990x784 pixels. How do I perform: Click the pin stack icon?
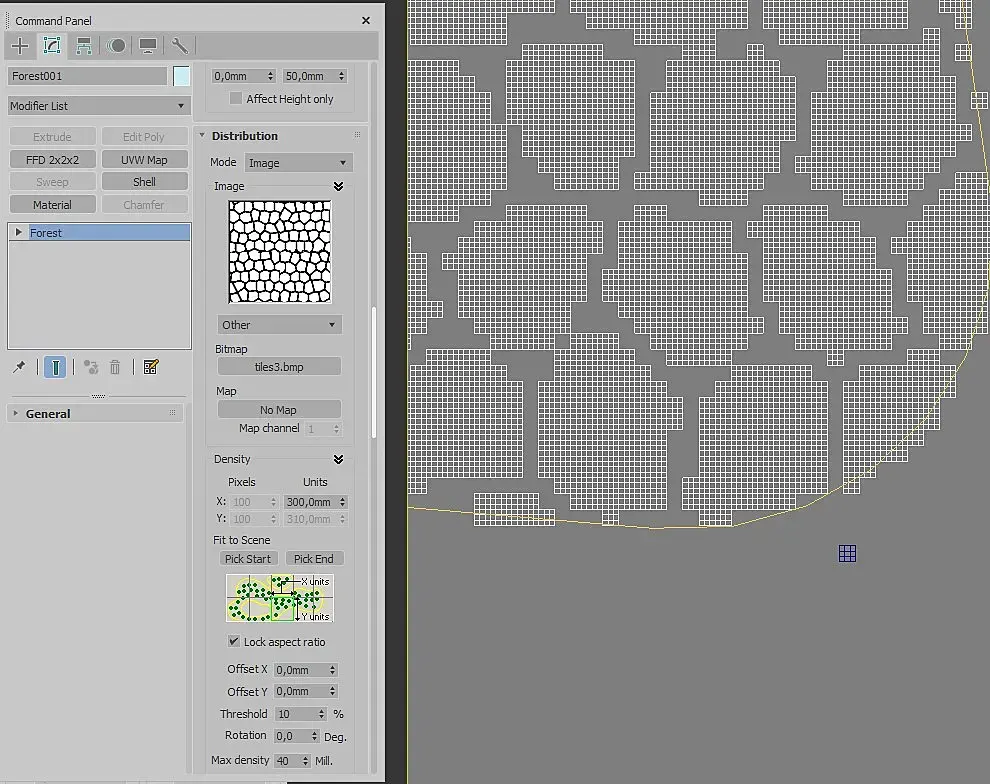(20, 367)
